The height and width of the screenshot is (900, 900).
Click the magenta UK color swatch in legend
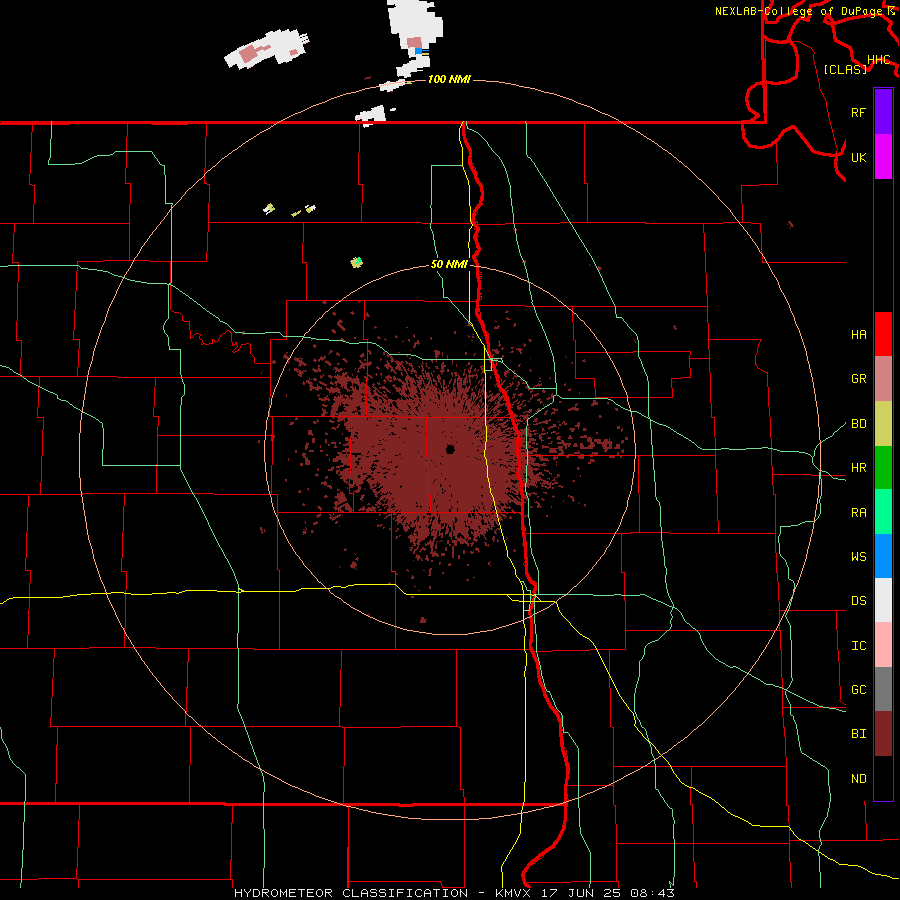(x=883, y=157)
